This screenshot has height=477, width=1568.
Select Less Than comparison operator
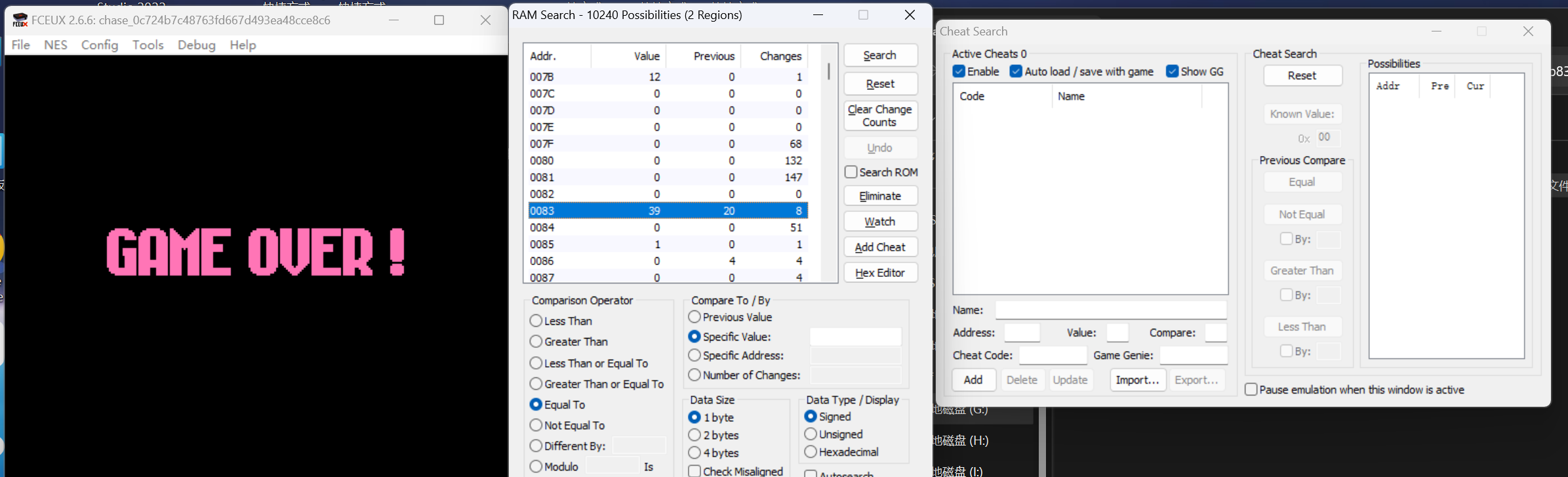(x=561, y=321)
